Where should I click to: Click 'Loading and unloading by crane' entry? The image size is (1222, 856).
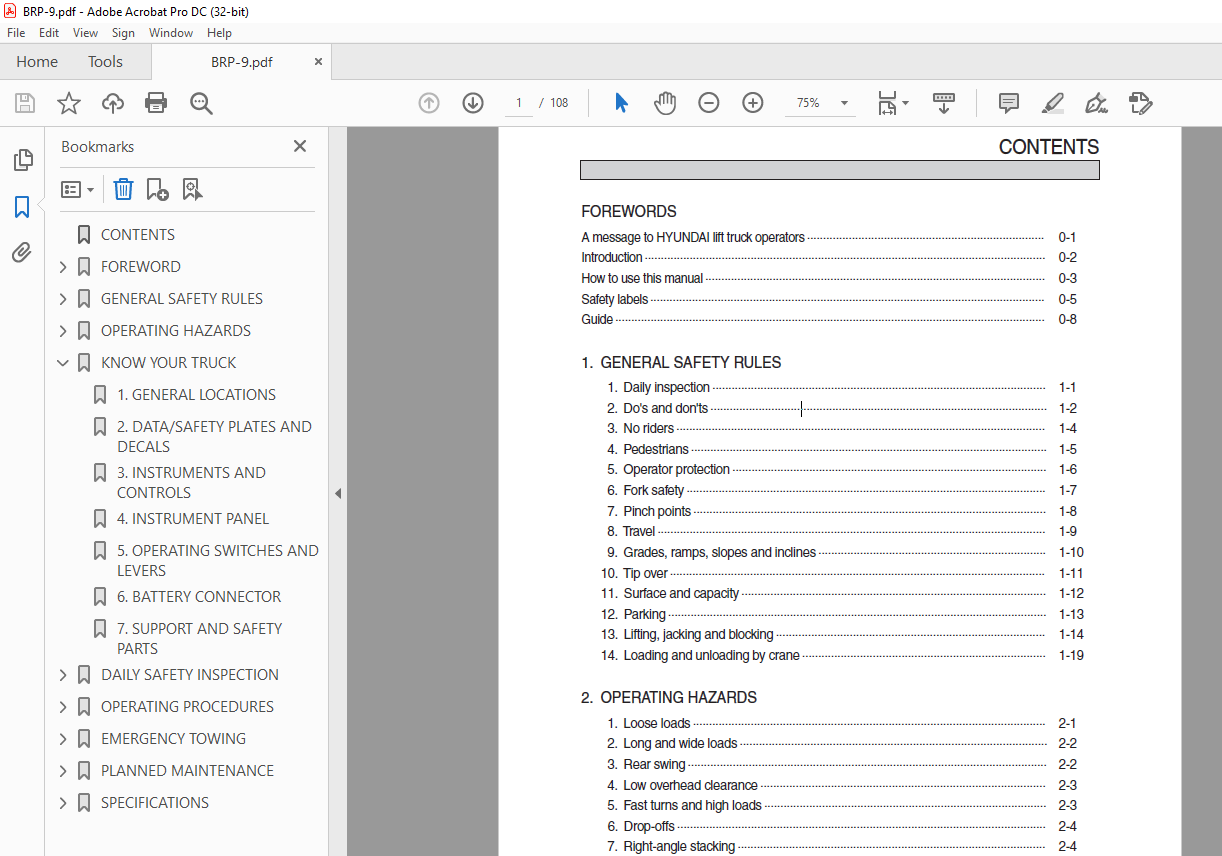click(x=711, y=656)
